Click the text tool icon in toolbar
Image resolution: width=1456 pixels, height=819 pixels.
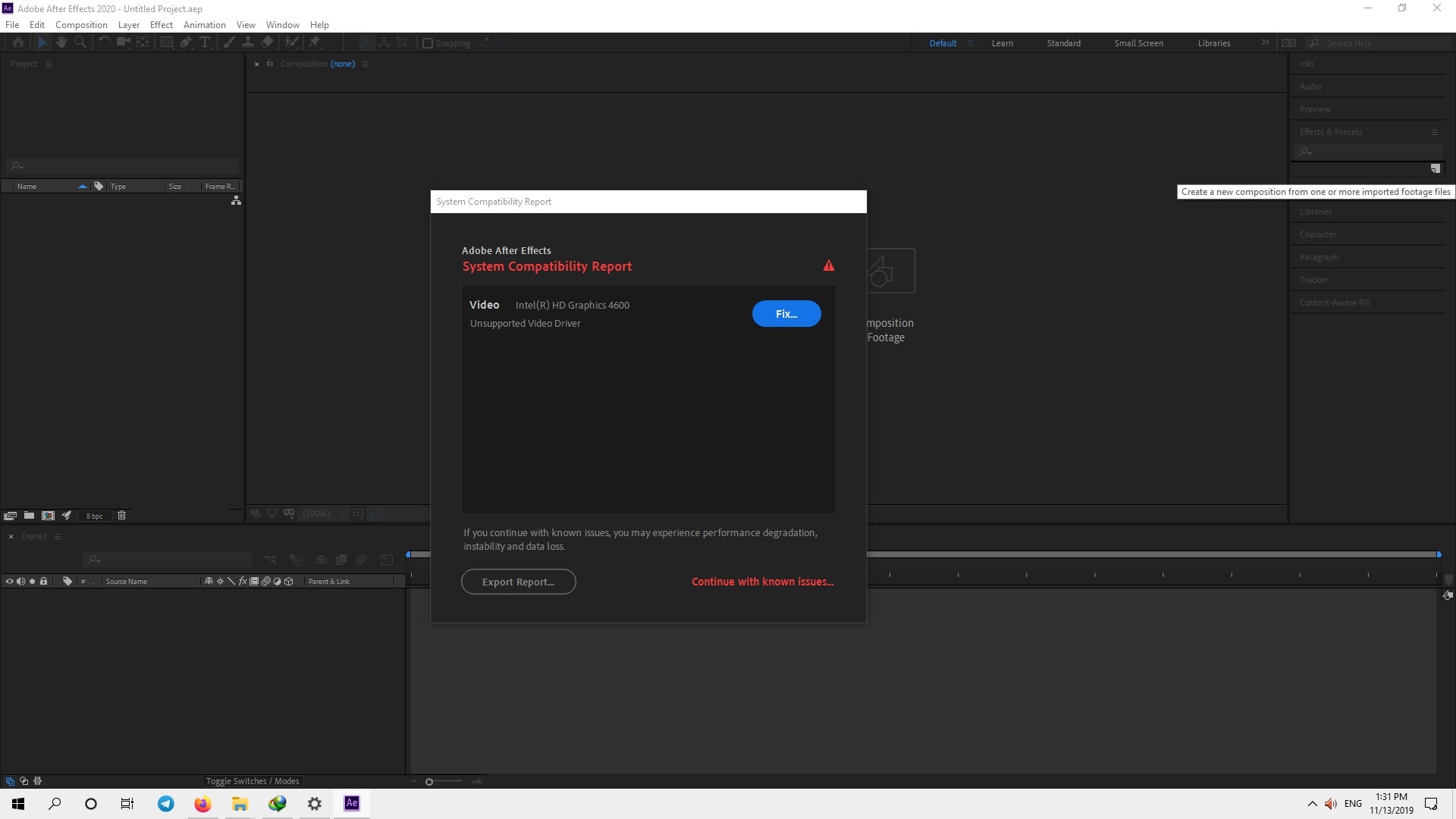click(205, 42)
